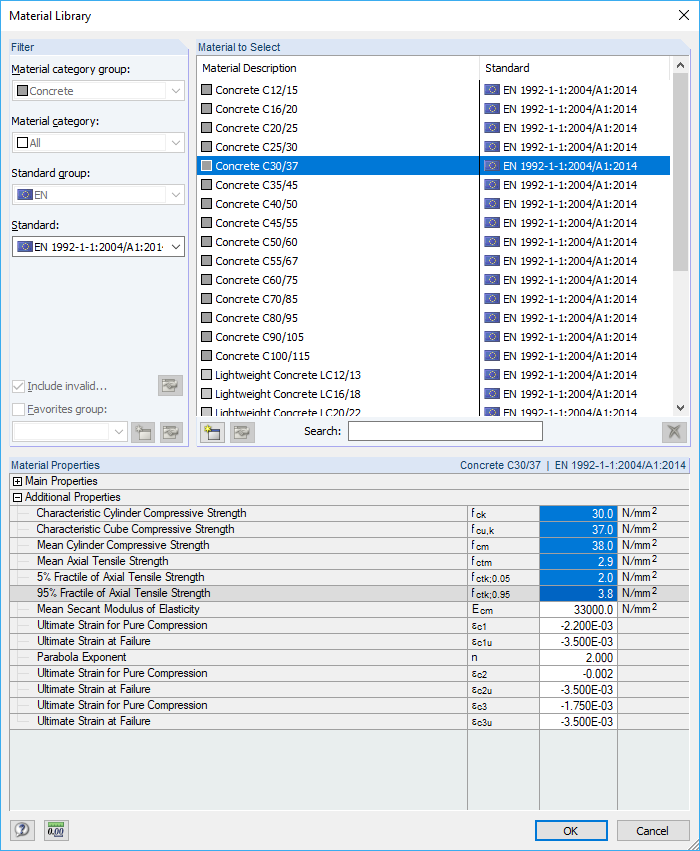Image resolution: width=700 pixels, height=851 pixels.
Task: Toggle the Favorites group checkbox
Action: click(x=18, y=409)
